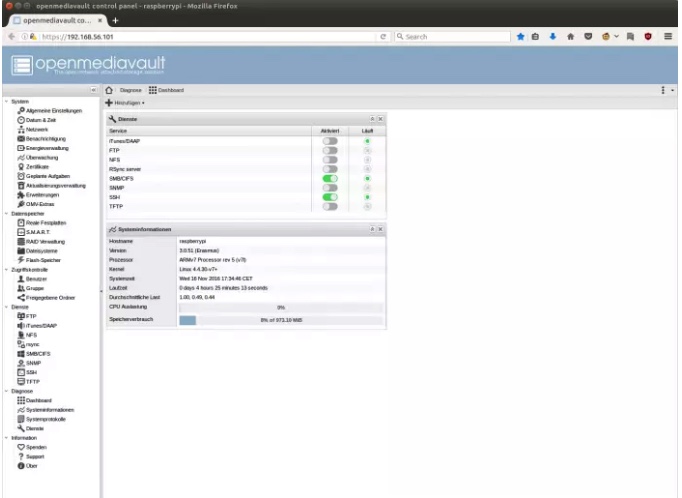Click the Speicherverbrauch progress bar
Viewport: 682px width, 498px height.
click(x=281, y=320)
